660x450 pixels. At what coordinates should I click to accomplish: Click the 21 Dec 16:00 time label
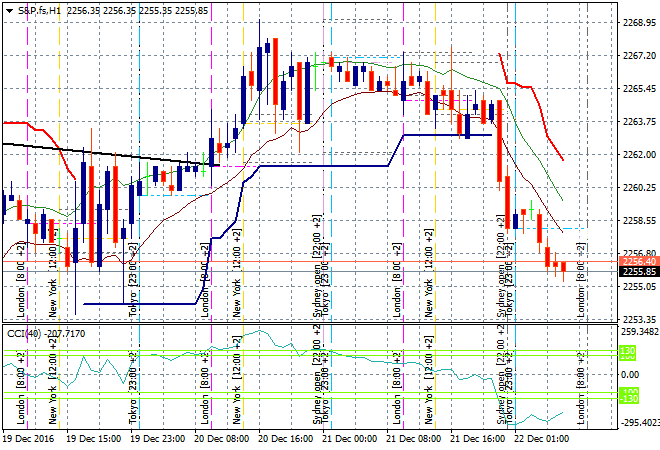[x=475, y=438]
